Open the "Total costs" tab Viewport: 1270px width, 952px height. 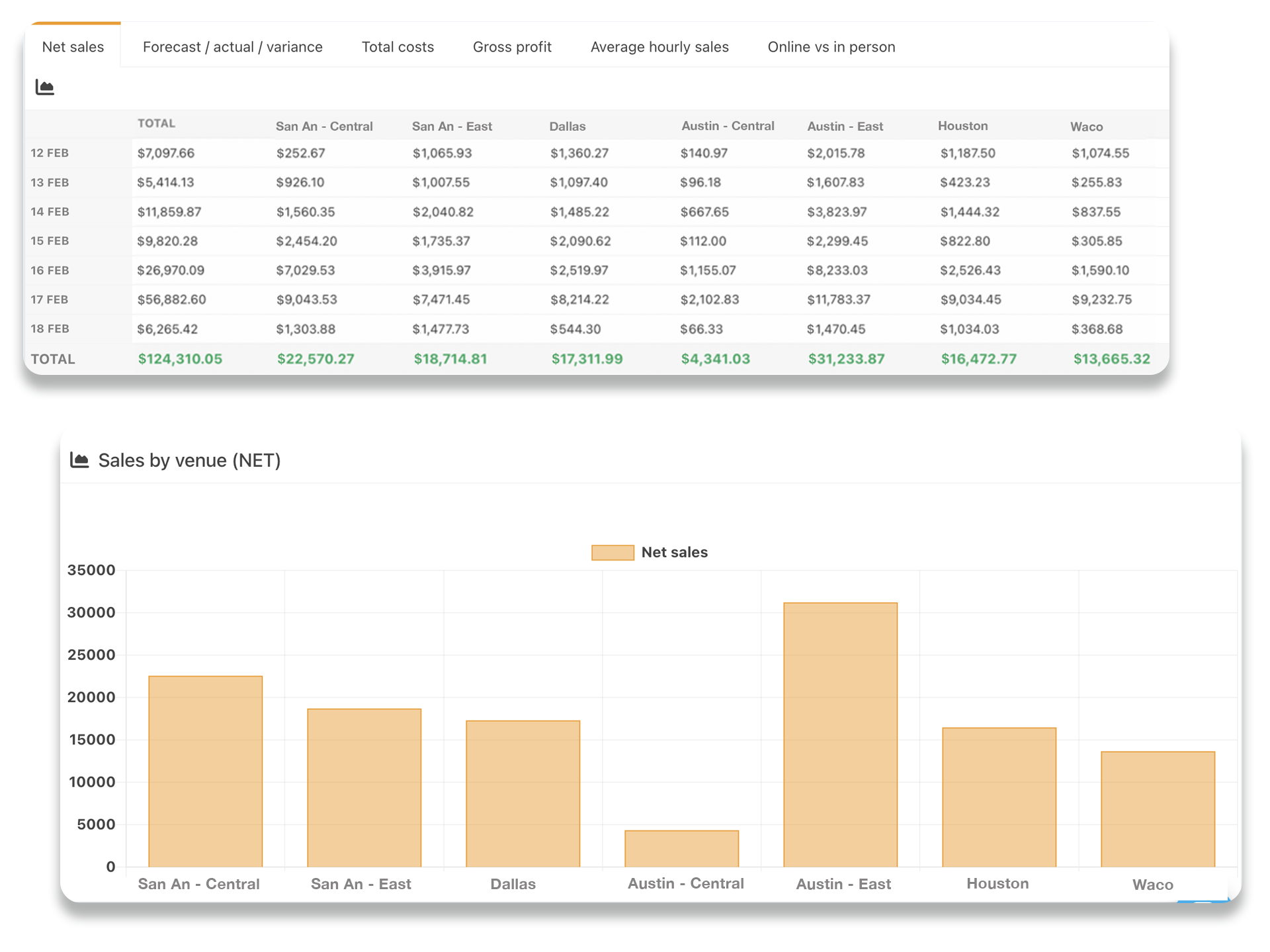[x=398, y=46]
